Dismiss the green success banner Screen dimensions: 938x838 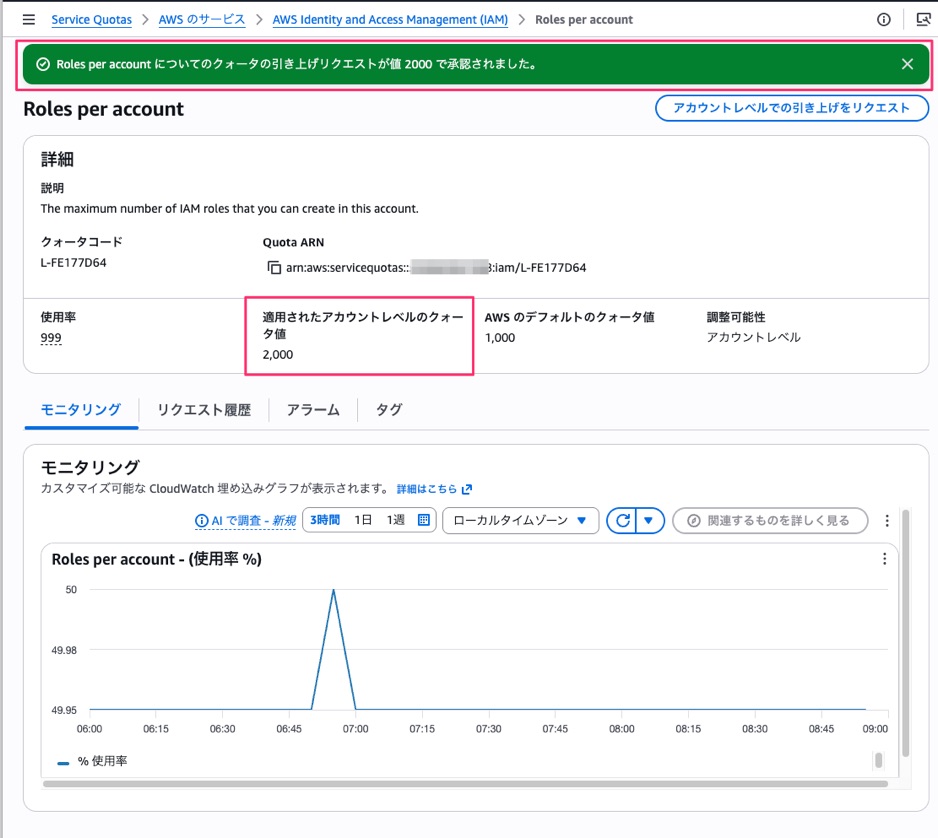pos(907,64)
